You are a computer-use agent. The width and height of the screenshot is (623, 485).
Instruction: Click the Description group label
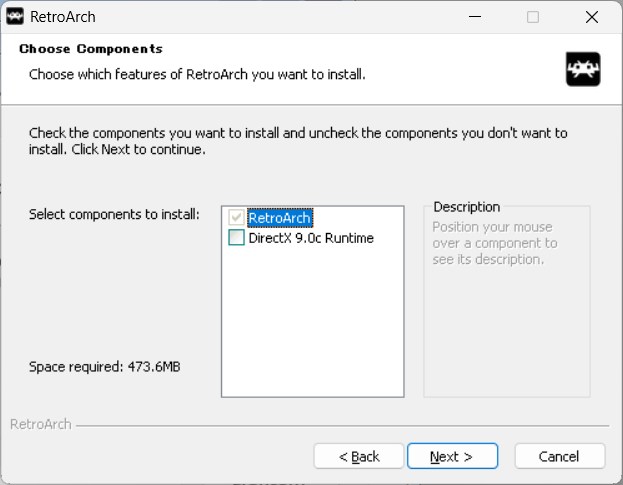coord(466,207)
